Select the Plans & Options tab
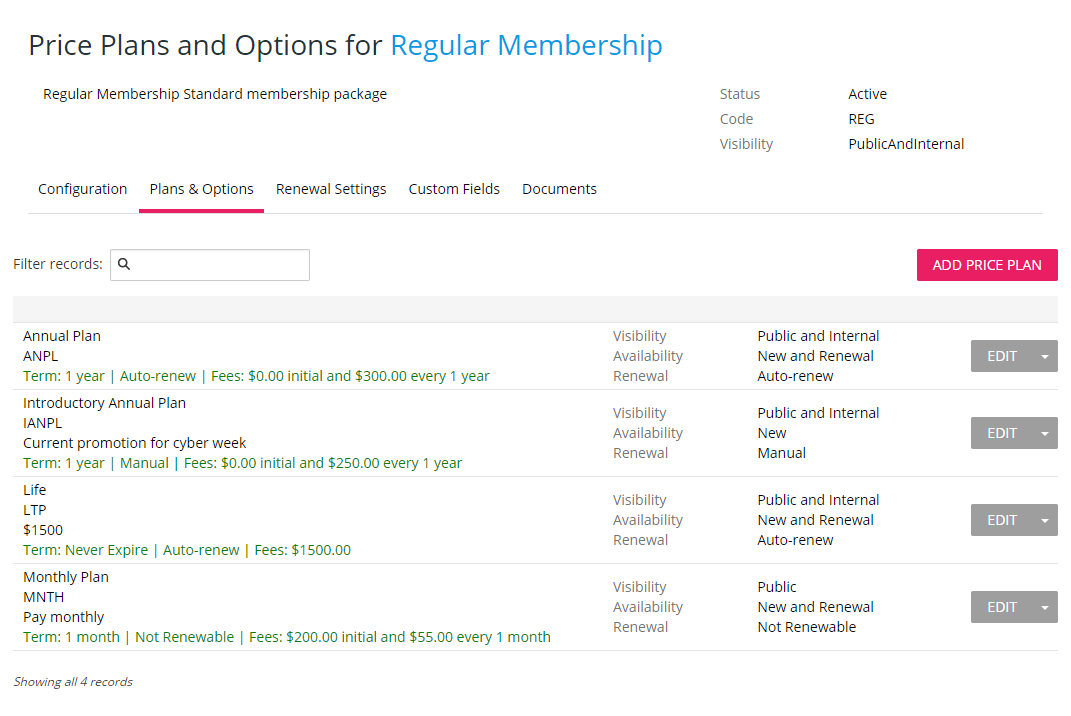This screenshot has width=1071, height=716. click(x=201, y=189)
